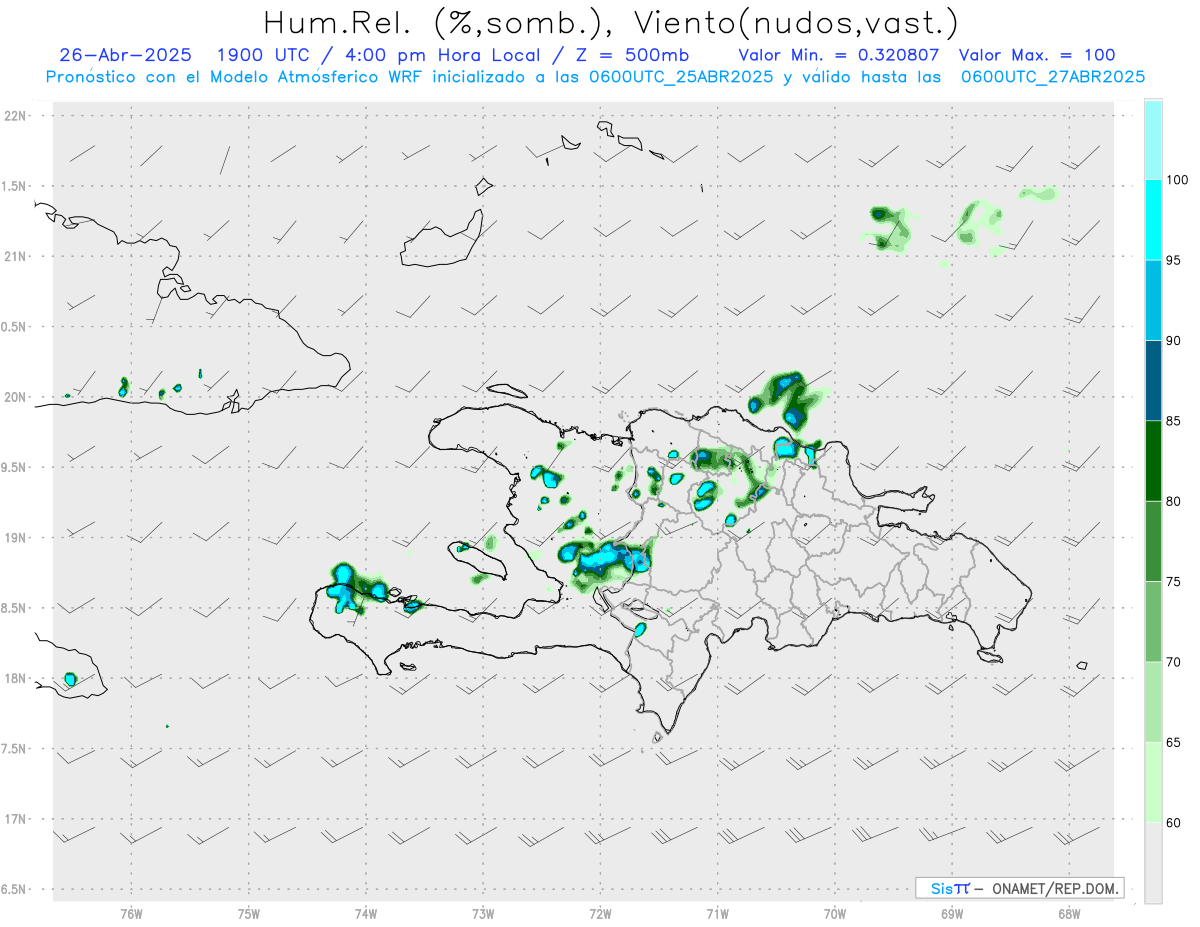Click the colorbar label '70'
Image resolution: width=1200 pixels, height=927 pixels.
1174,662
